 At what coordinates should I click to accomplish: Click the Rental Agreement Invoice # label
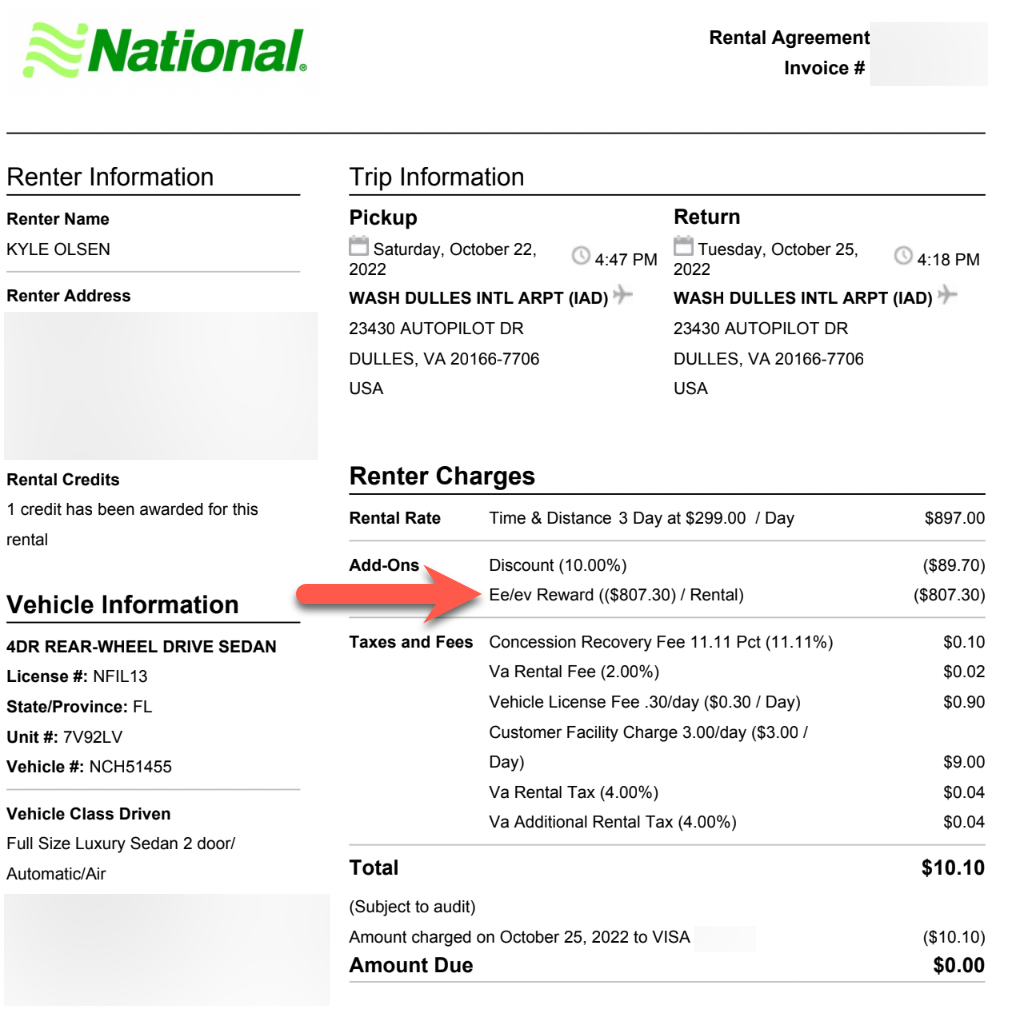tap(789, 53)
